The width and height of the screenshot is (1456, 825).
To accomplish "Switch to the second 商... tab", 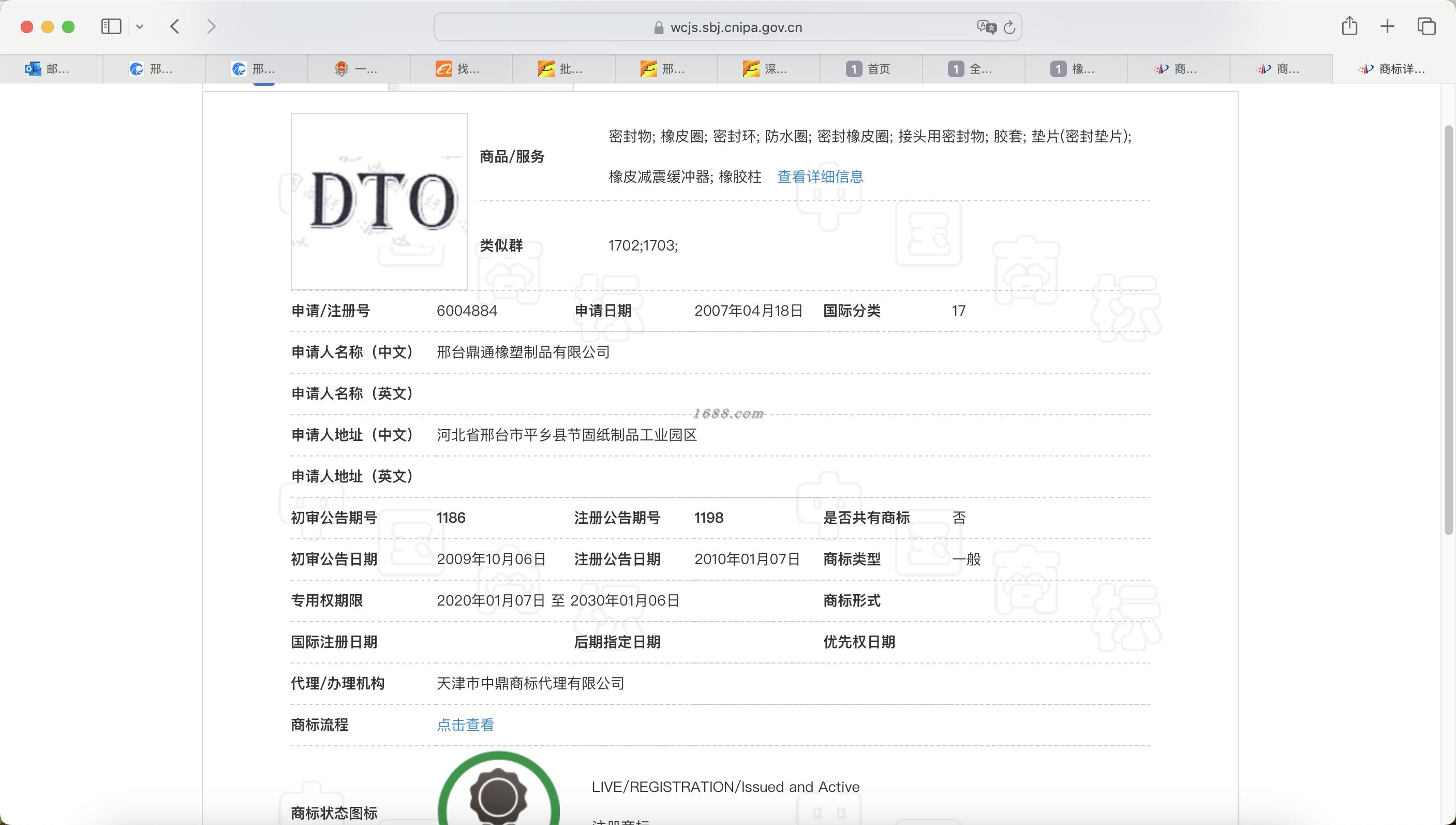I will coord(1282,69).
